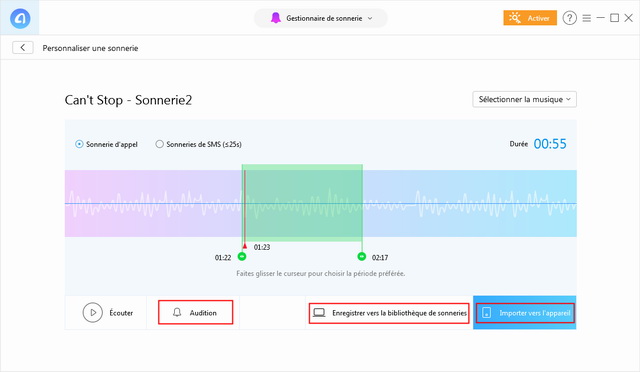640x372 pixels.
Task: Click the phone icon on Importer vers l'appareil
Action: [486, 313]
